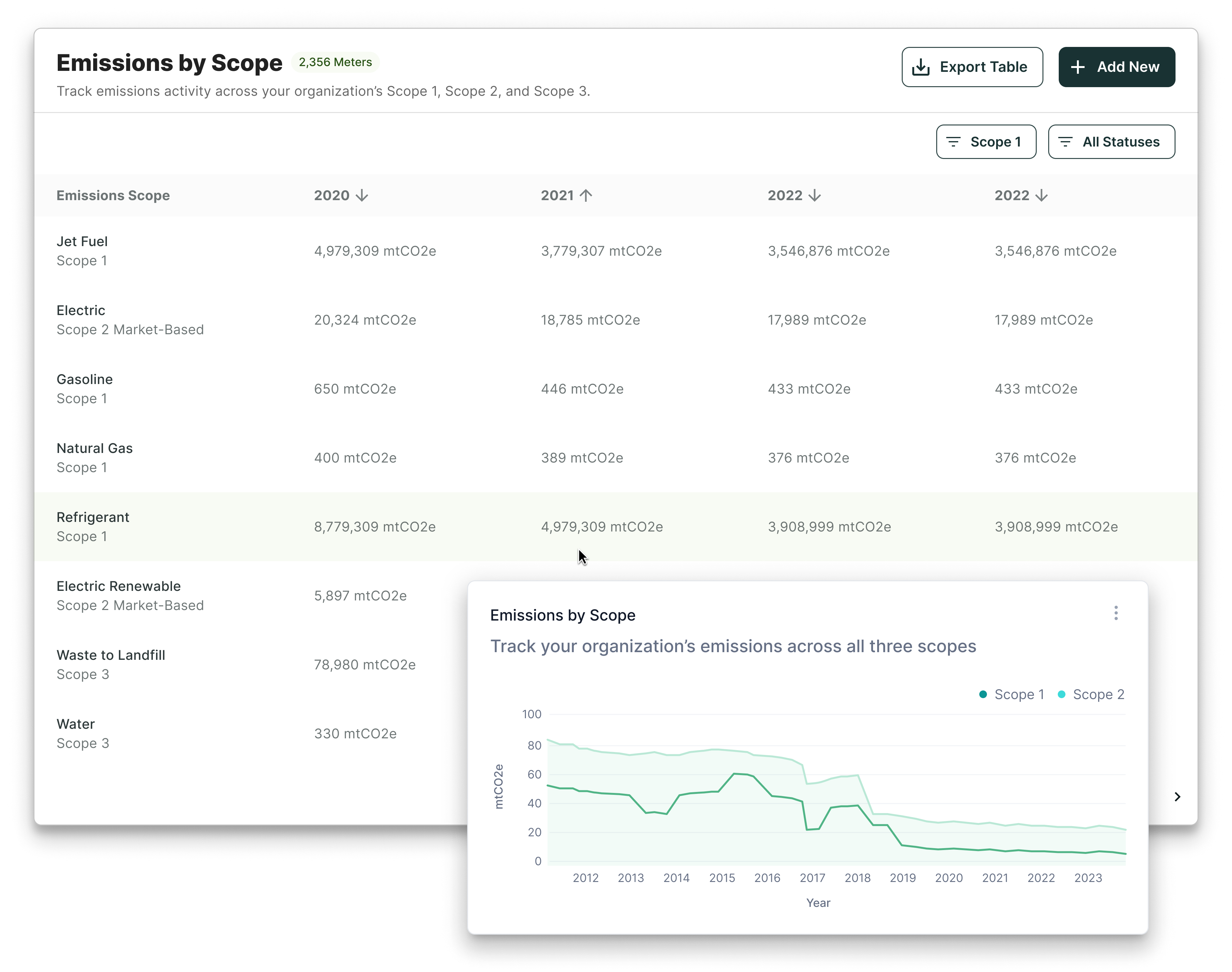Click the 2,356 Meters badge
1232x972 pixels.
(x=336, y=62)
